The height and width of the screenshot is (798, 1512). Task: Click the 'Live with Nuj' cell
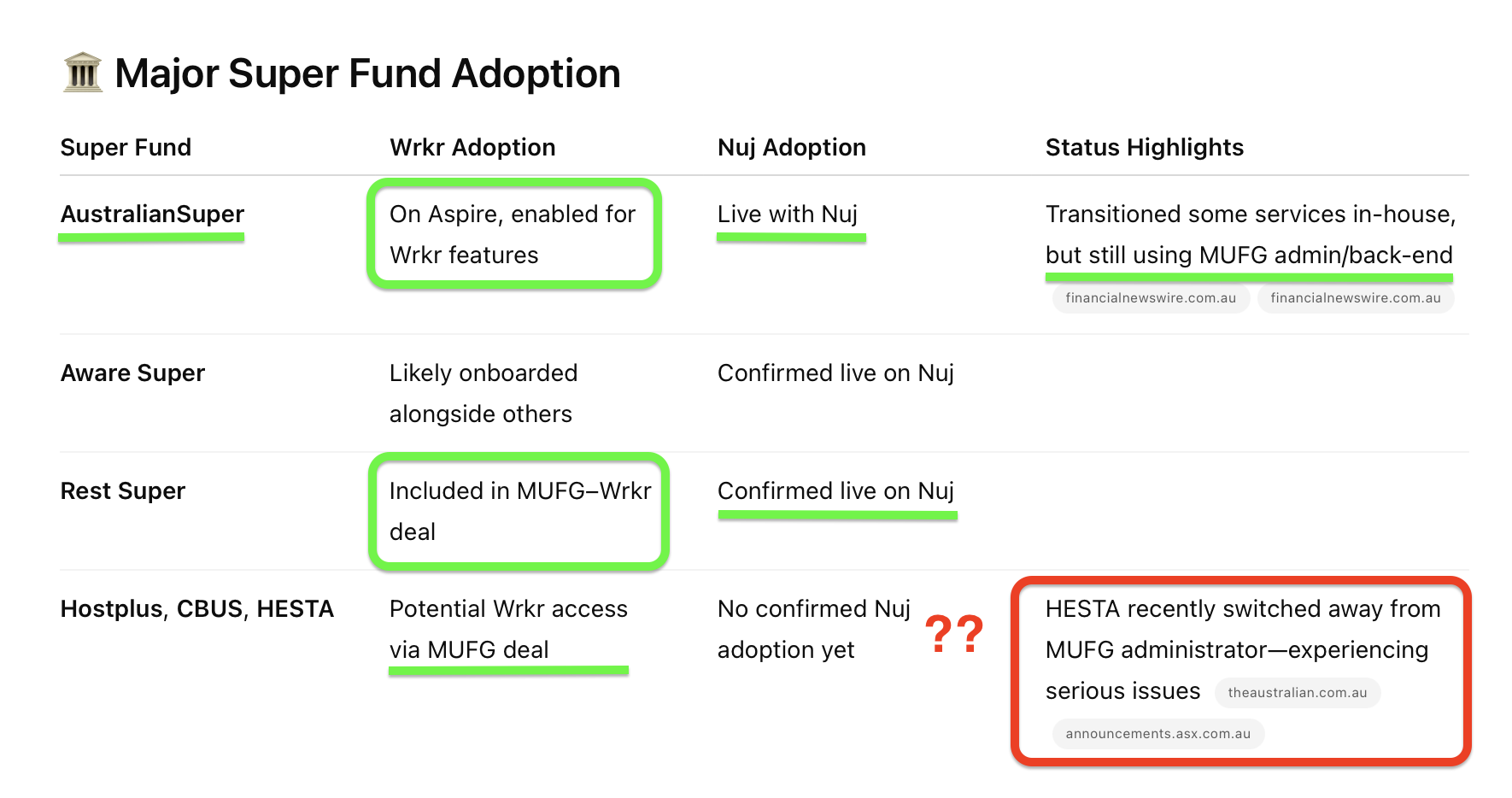788,214
